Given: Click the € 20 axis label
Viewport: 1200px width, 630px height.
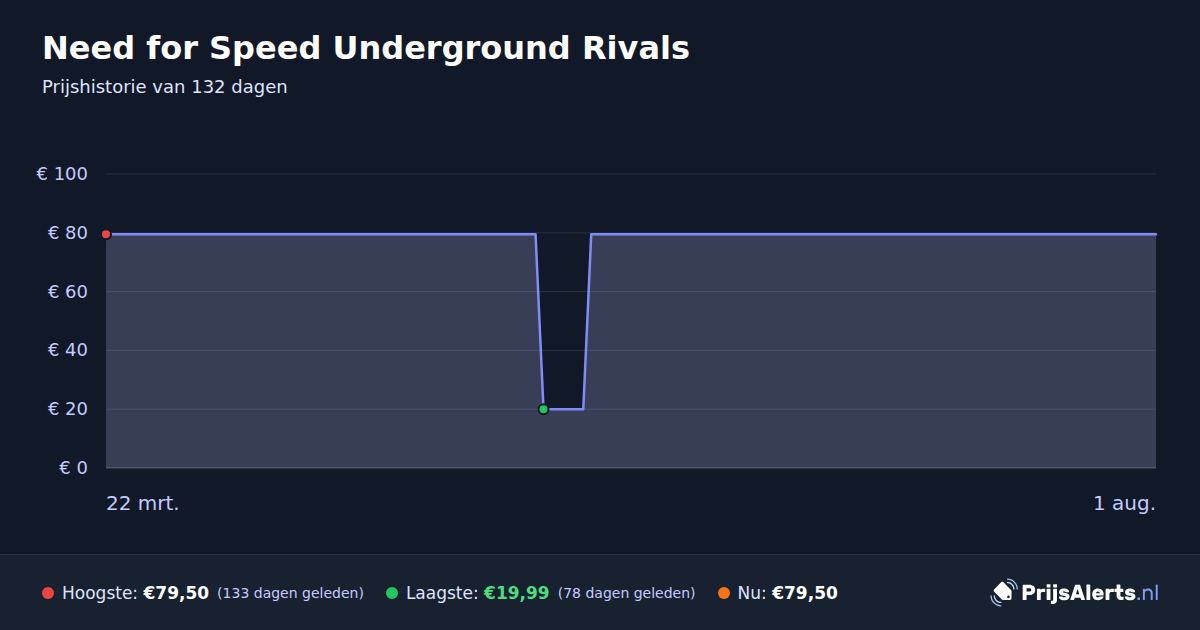Looking at the screenshot, I should tap(67, 409).
